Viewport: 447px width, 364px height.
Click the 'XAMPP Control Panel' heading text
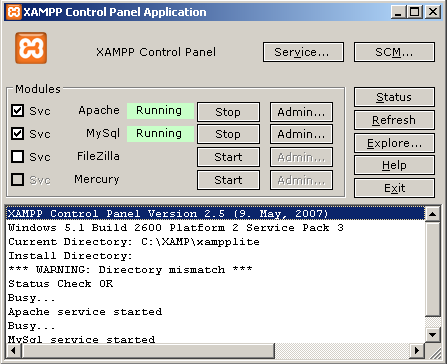[x=156, y=52]
